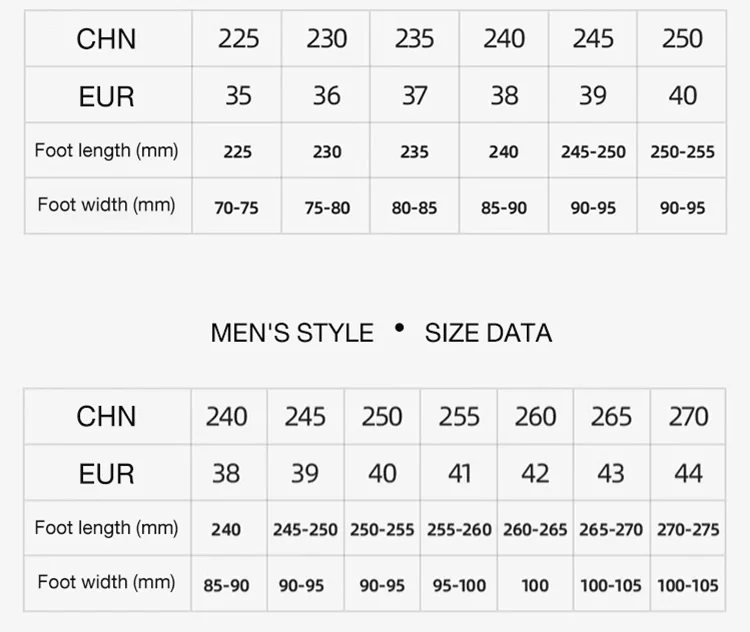Click foot length 255-260 cell

click(459, 530)
